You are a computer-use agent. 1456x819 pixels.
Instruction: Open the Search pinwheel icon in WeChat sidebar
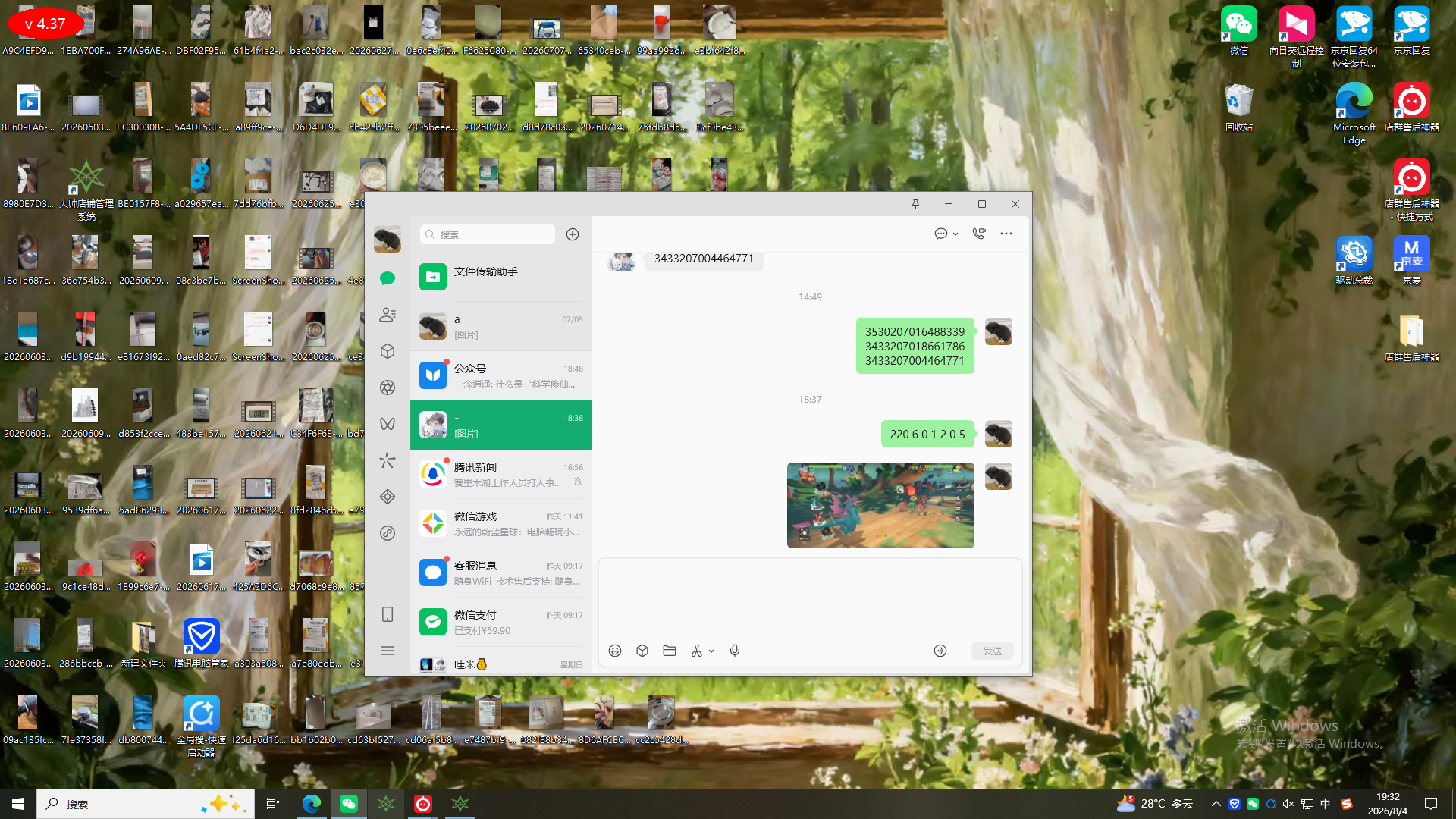(388, 460)
